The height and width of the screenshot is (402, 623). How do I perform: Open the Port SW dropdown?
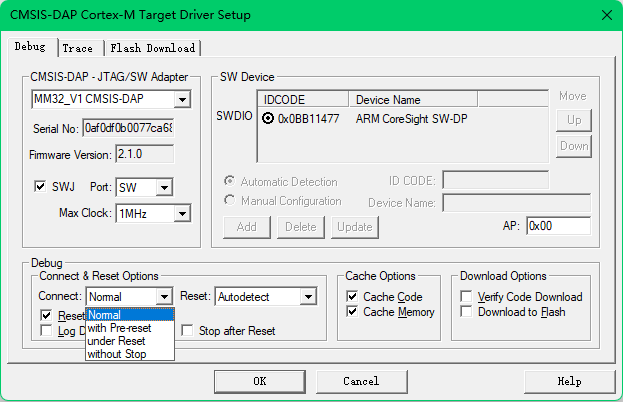click(x=164, y=187)
